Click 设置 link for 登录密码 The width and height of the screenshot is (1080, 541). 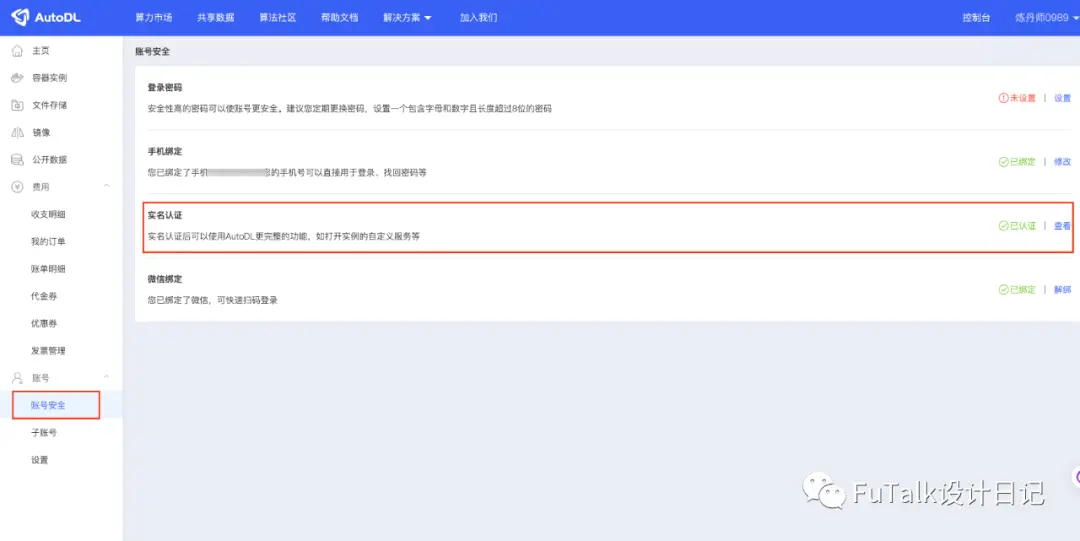1062,99
